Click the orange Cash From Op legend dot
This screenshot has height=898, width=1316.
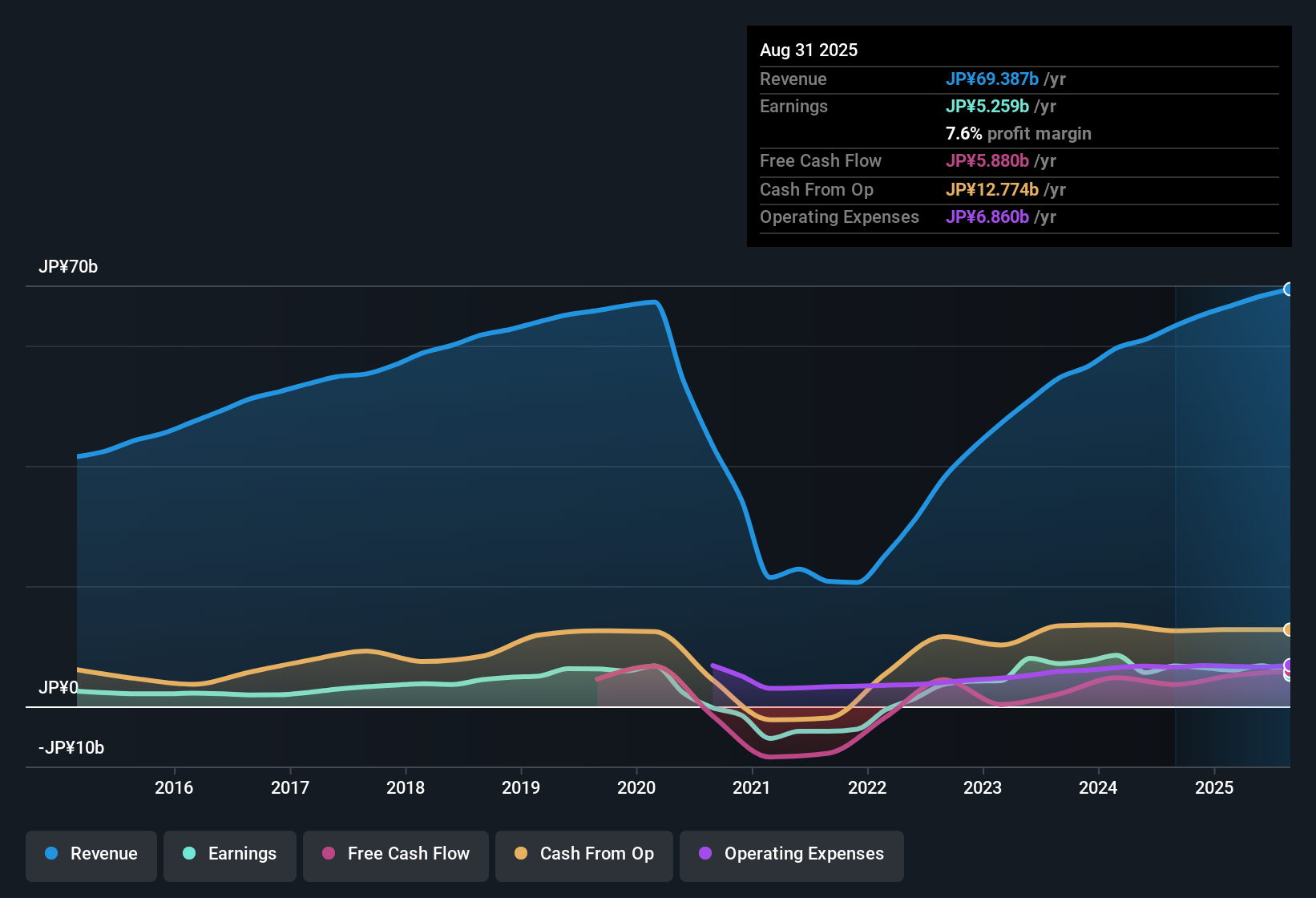[520, 854]
